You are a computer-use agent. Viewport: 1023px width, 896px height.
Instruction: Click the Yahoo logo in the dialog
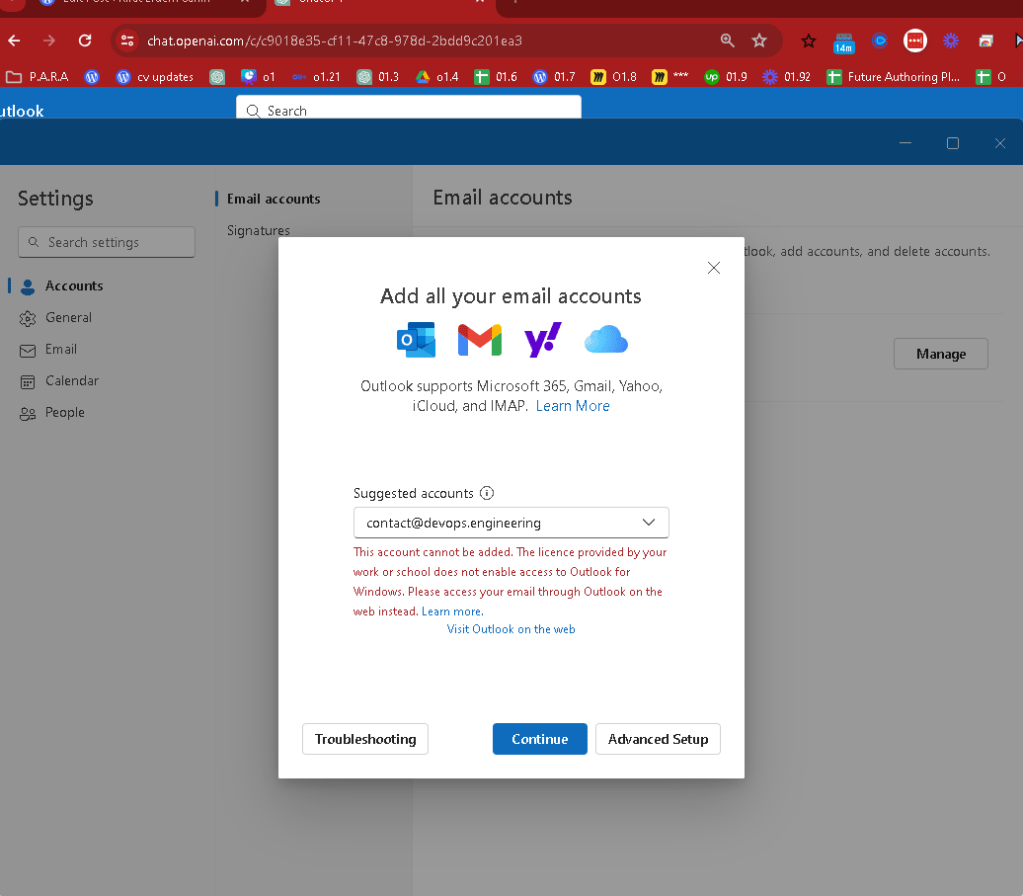(x=543, y=339)
